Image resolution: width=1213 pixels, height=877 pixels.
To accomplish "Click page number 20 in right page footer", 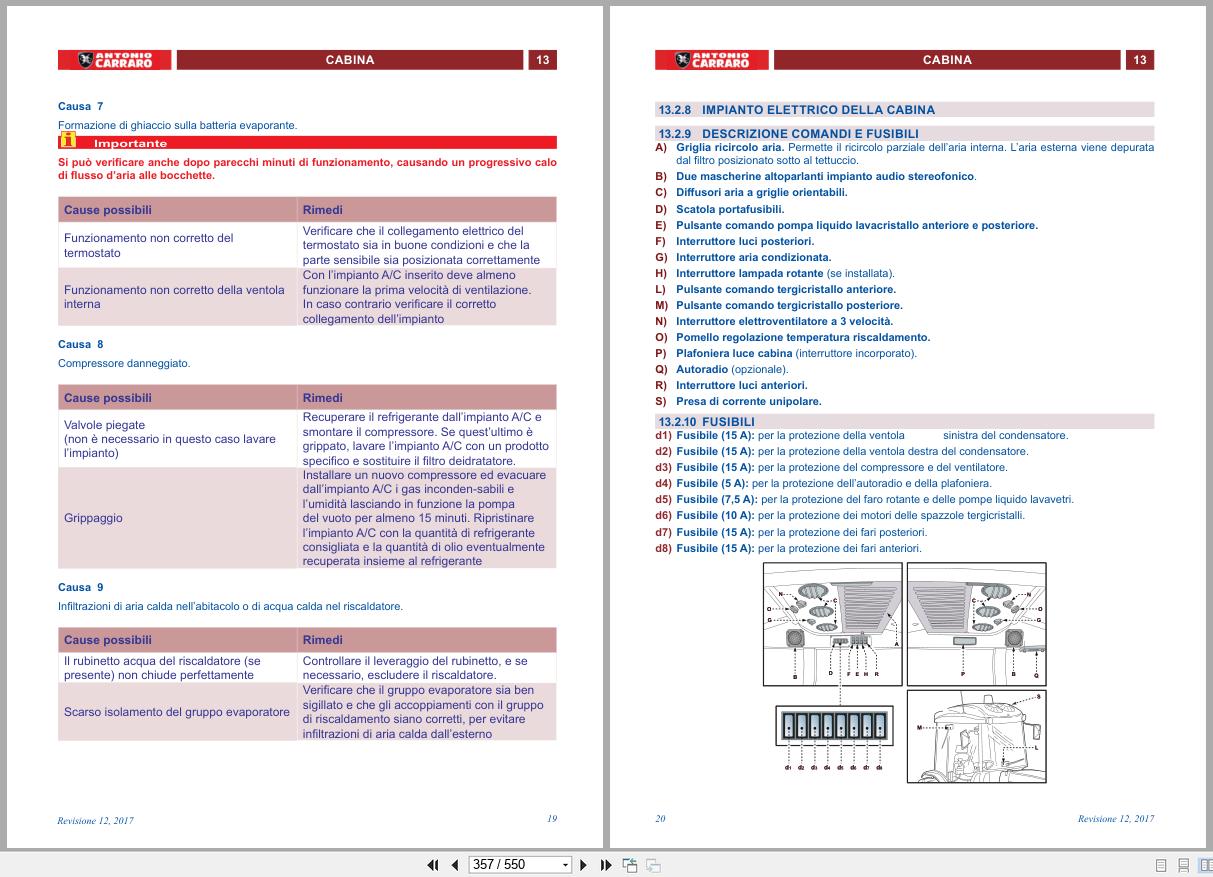I will pos(660,818).
